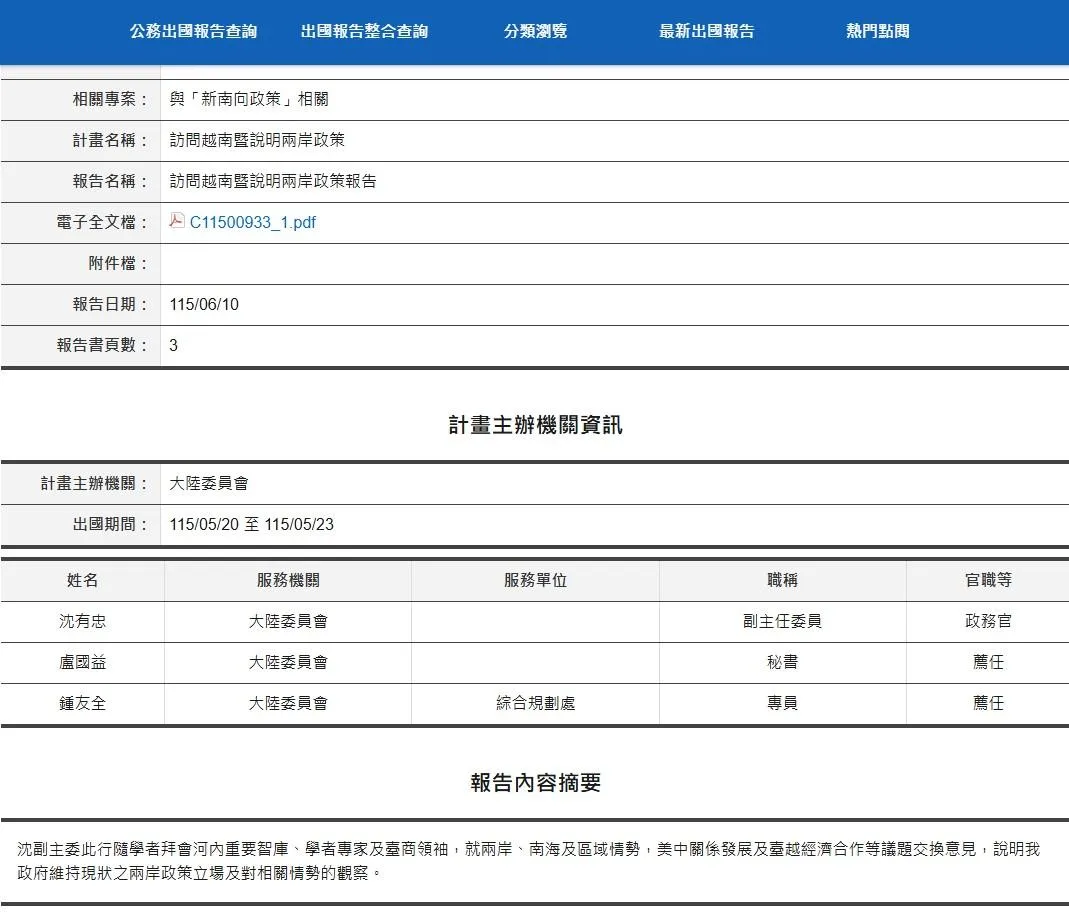The width and height of the screenshot is (1069, 913).
Task: Click the 與「新南向政策」相關 value
Action: (x=249, y=100)
